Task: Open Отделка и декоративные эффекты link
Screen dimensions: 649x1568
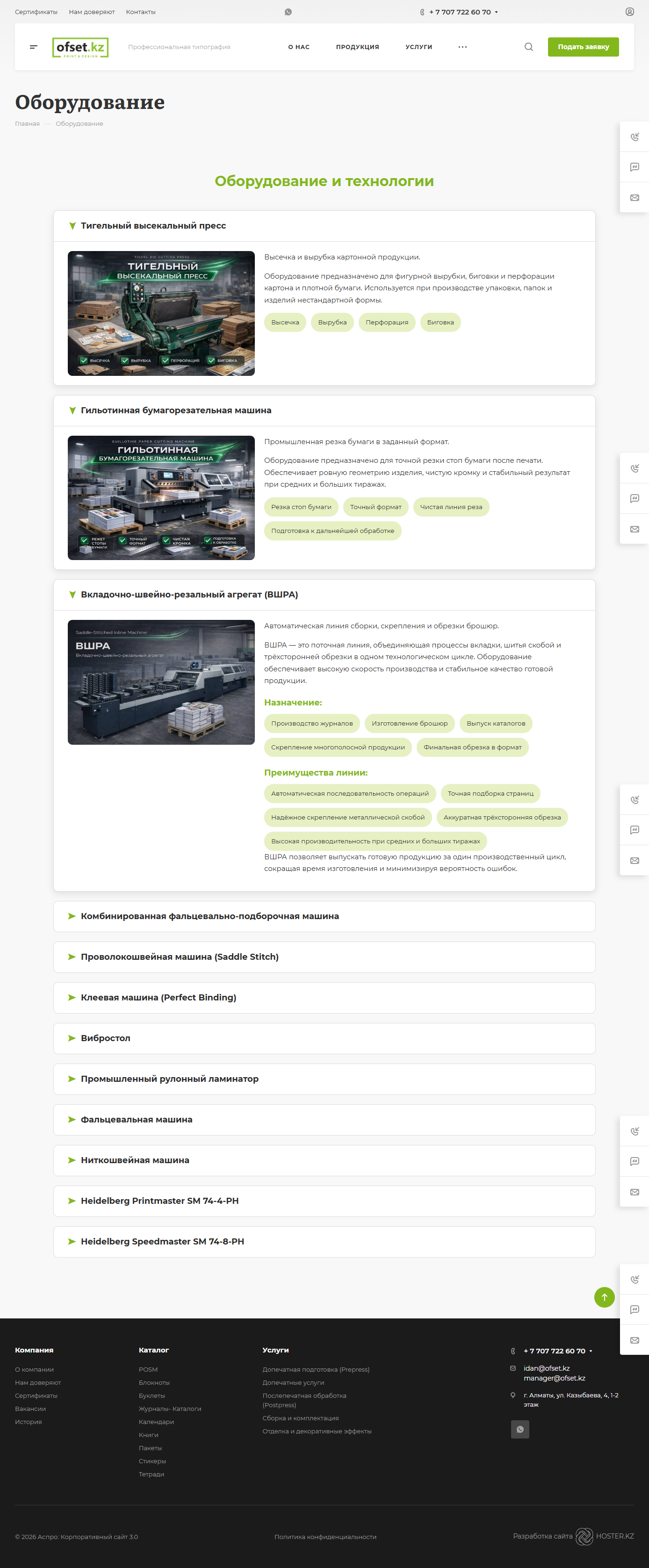Action: coord(317,1431)
